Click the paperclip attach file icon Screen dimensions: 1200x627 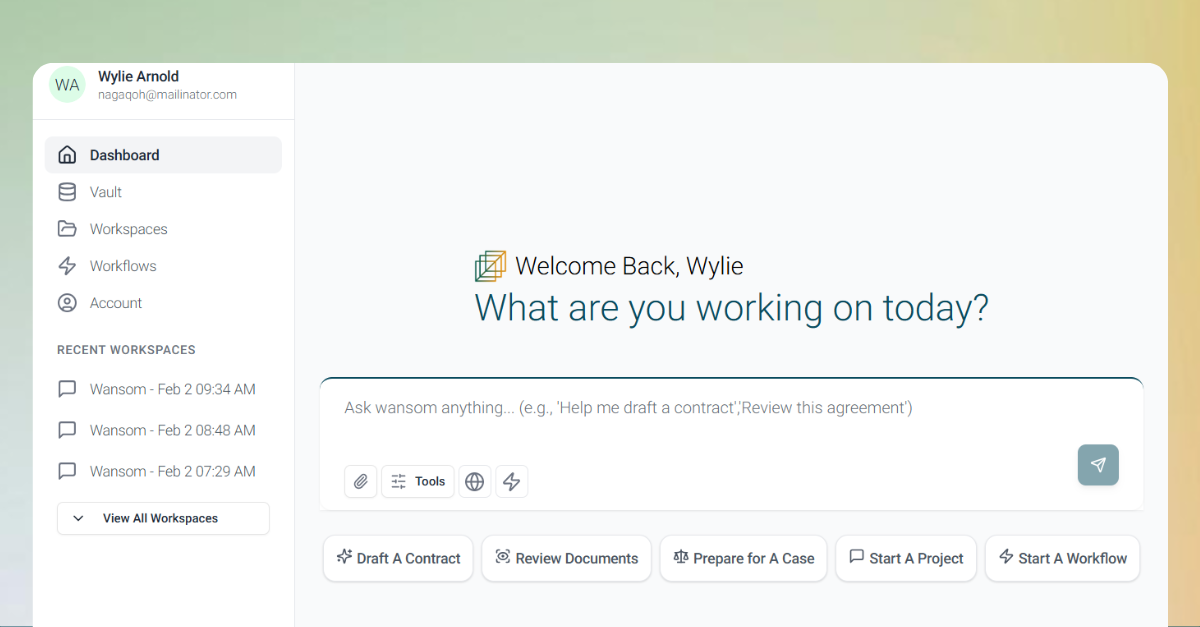pyautogui.click(x=361, y=482)
